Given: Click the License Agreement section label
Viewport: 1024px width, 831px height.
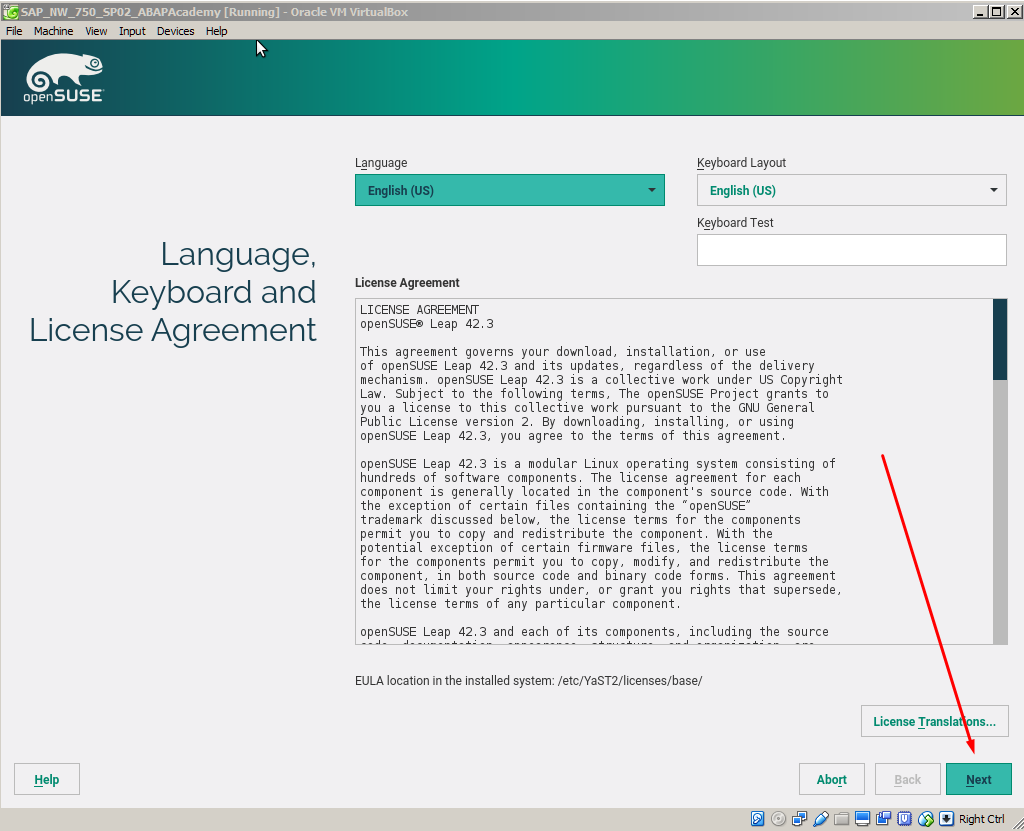Looking at the screenshot, I should (x=407, y=283).
